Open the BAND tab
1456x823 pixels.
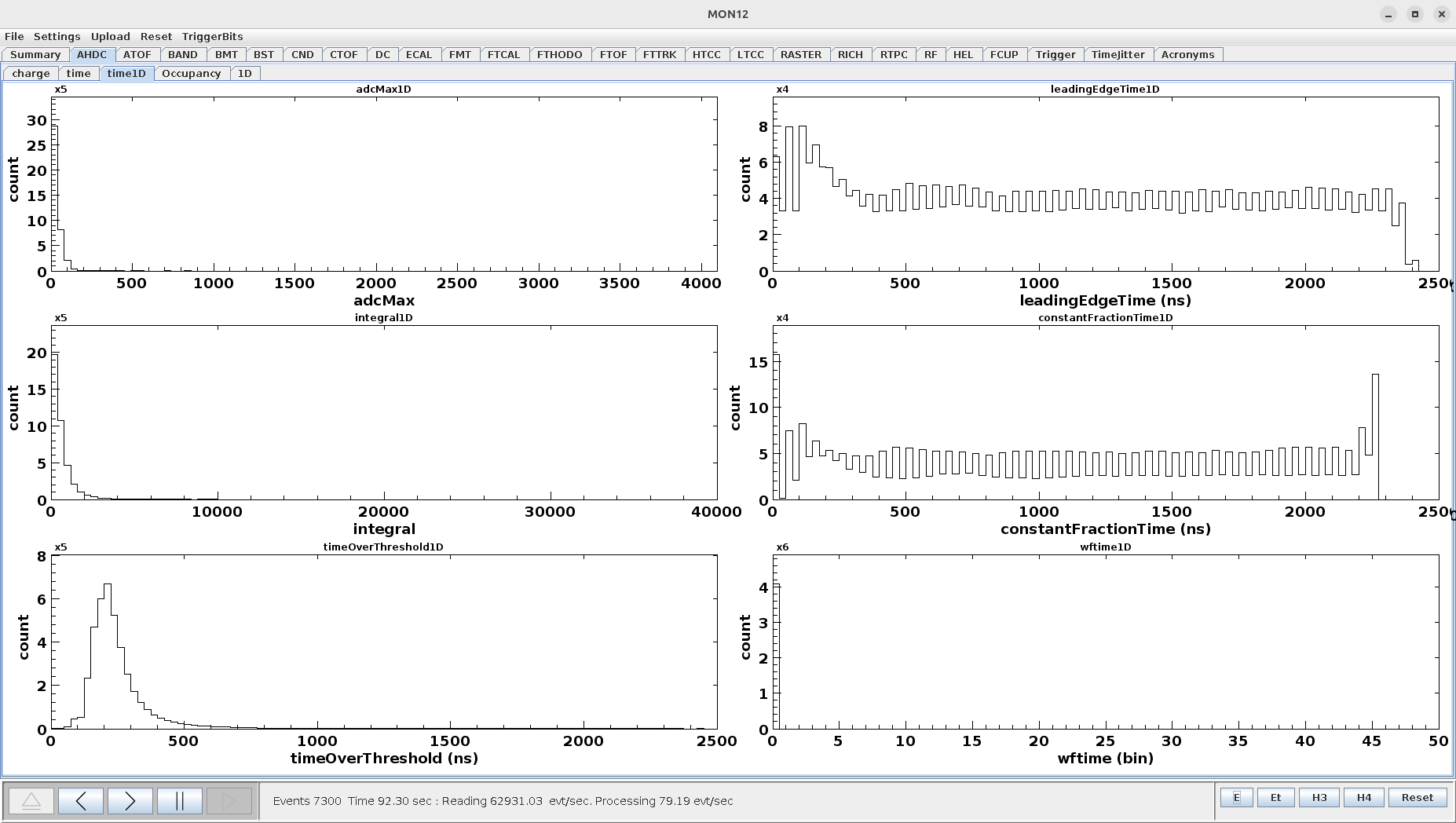tap(183, 54)
